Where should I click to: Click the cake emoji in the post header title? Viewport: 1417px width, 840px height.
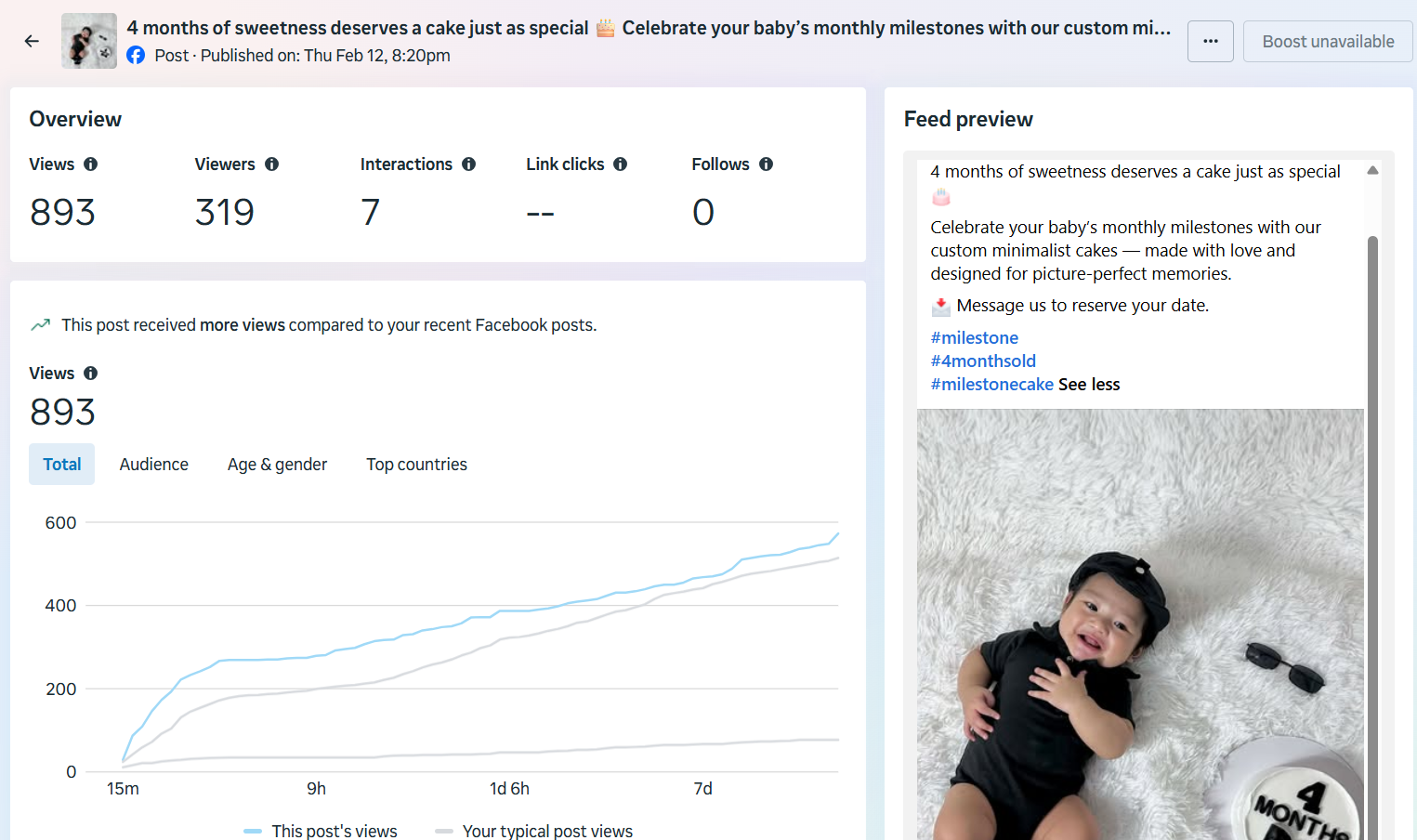click(x=605, y=28)
